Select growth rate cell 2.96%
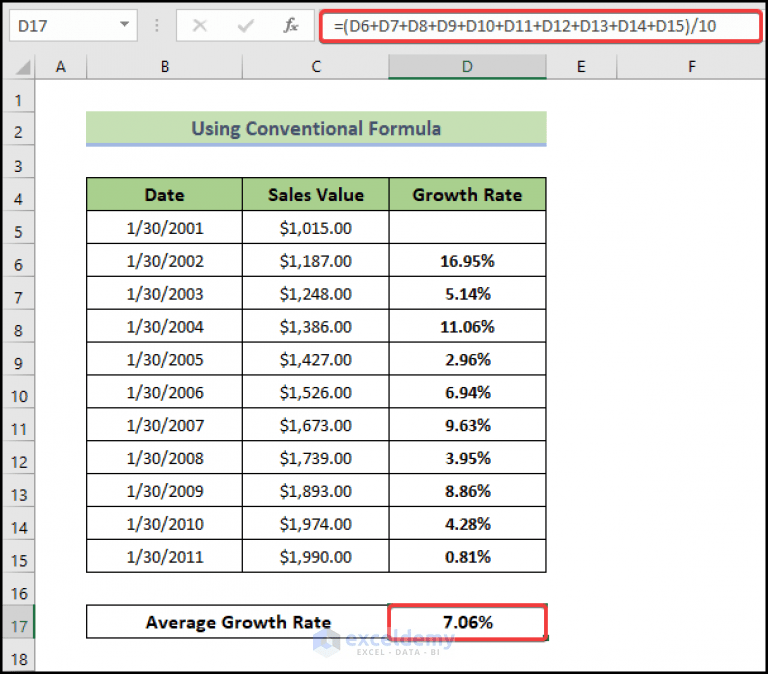 coord(467,359)
